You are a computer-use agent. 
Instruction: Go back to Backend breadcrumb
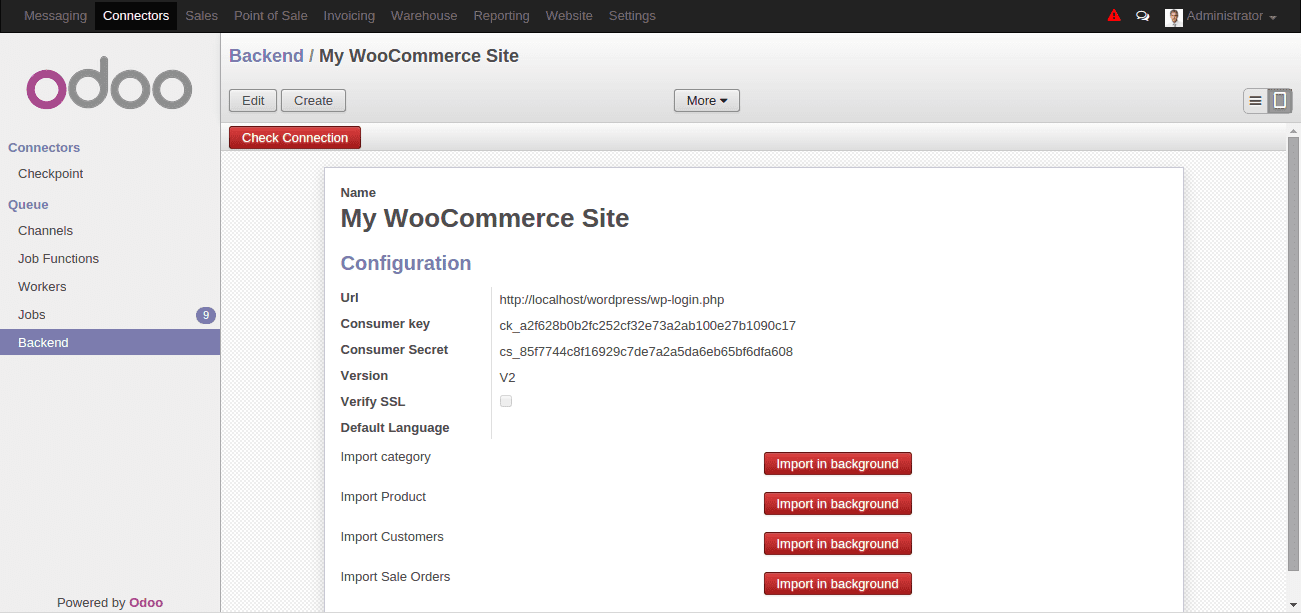coord(266,56)
